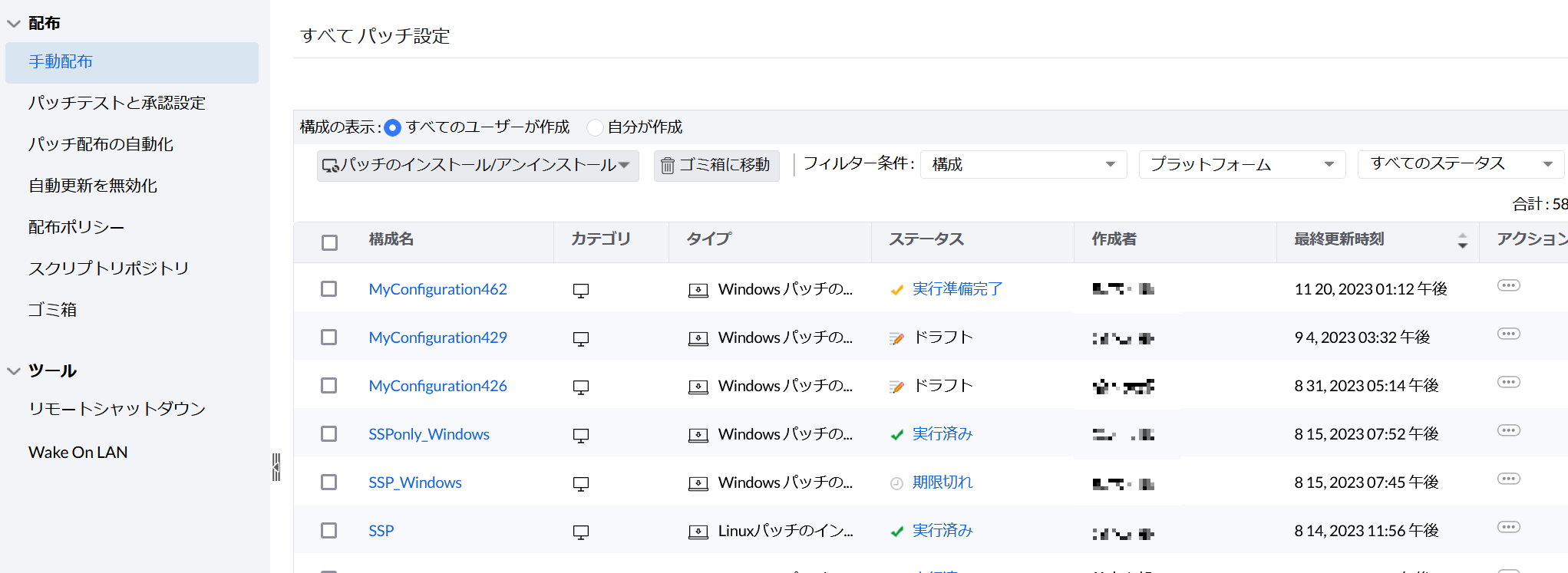Select the 自分が作成 radio button

595,127
